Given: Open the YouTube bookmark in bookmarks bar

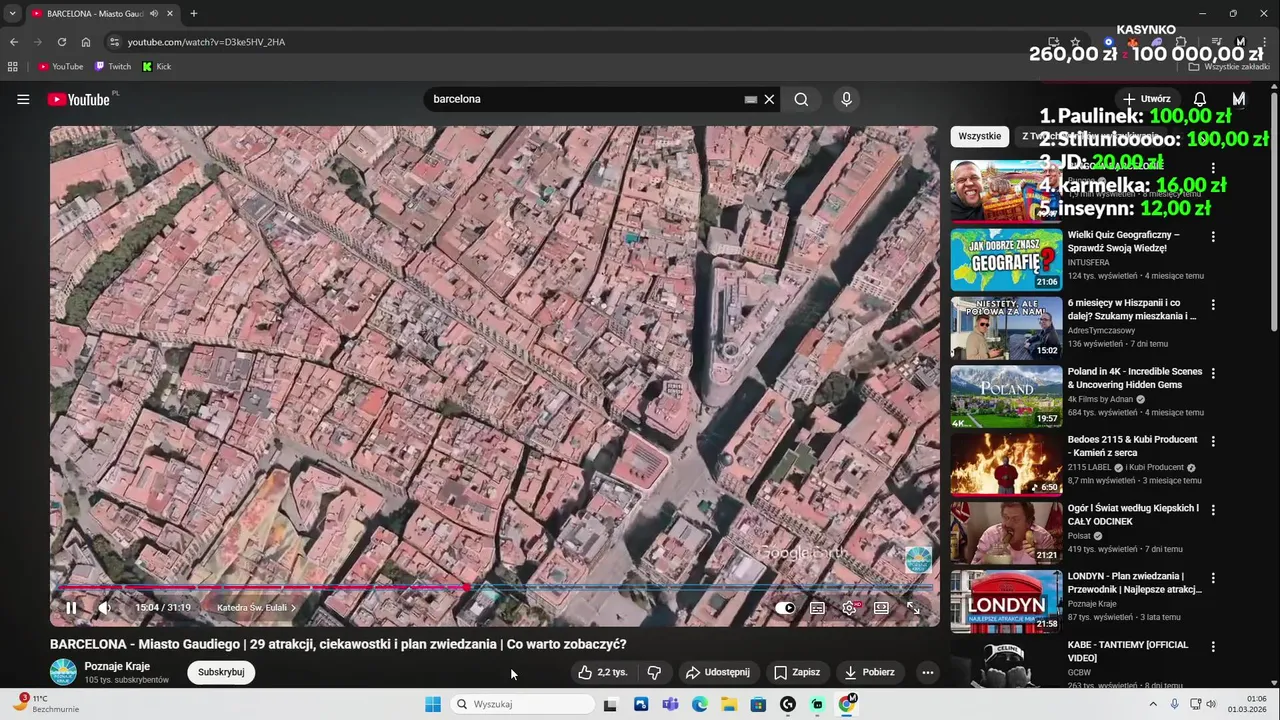Looking at the screenshot, I should (60, 67).
